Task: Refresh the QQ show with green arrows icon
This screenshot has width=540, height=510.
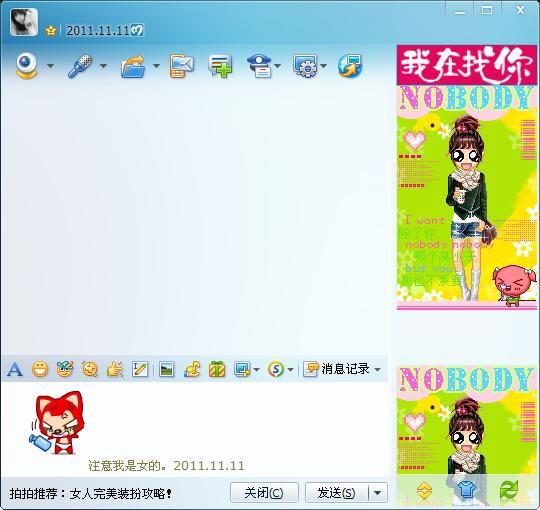Action: [509, 490]
